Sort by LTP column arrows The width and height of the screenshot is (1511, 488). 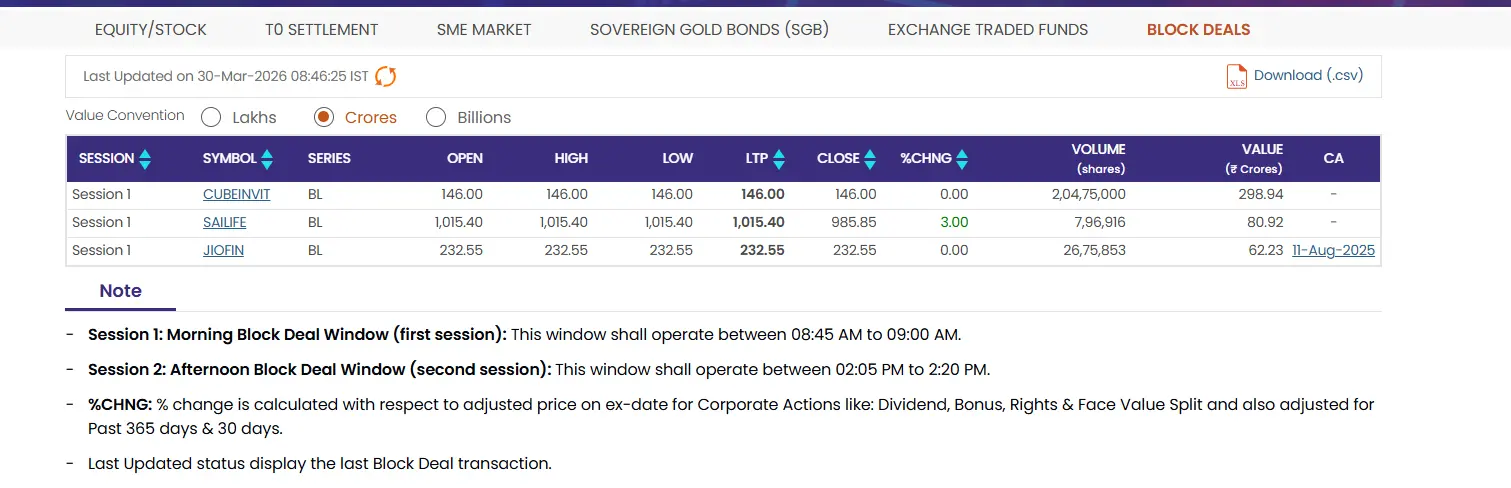pos(779,158)
